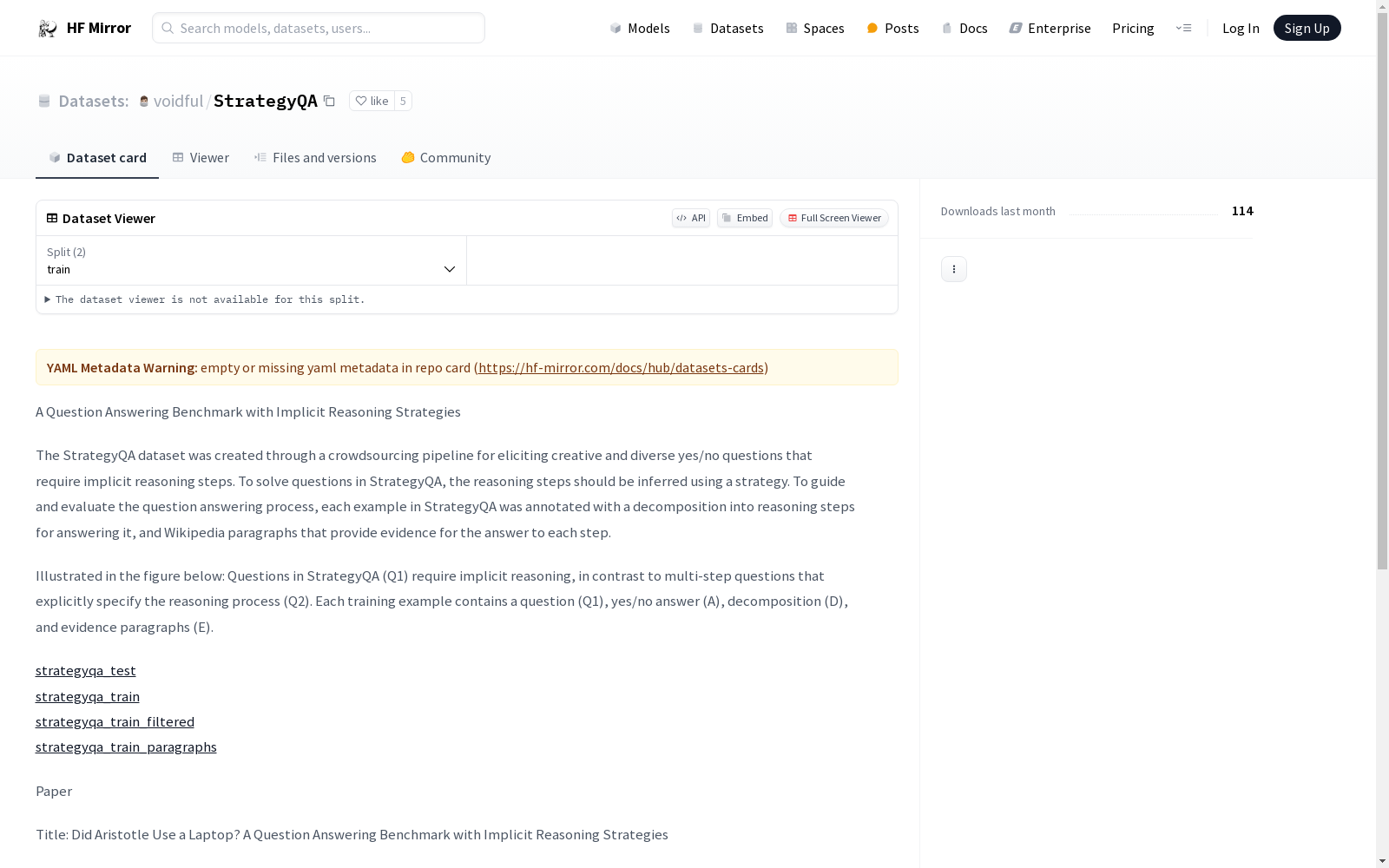Image resolution: width=1389 pixels, height=868 pixels.
Task: Go to Datasets in the top navigation
Action: [727, 28]
